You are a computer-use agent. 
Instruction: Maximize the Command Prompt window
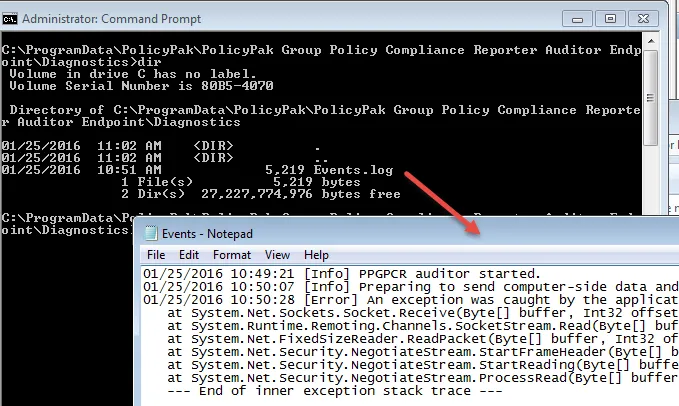(610, 17)
